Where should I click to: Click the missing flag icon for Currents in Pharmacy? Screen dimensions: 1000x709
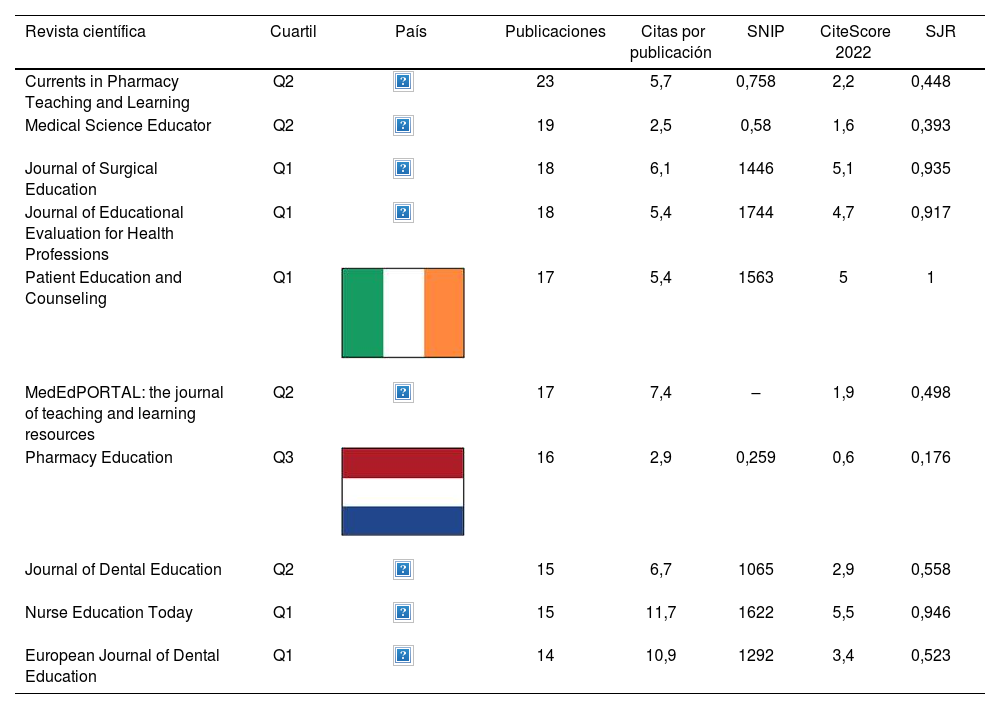pos(403,82)
